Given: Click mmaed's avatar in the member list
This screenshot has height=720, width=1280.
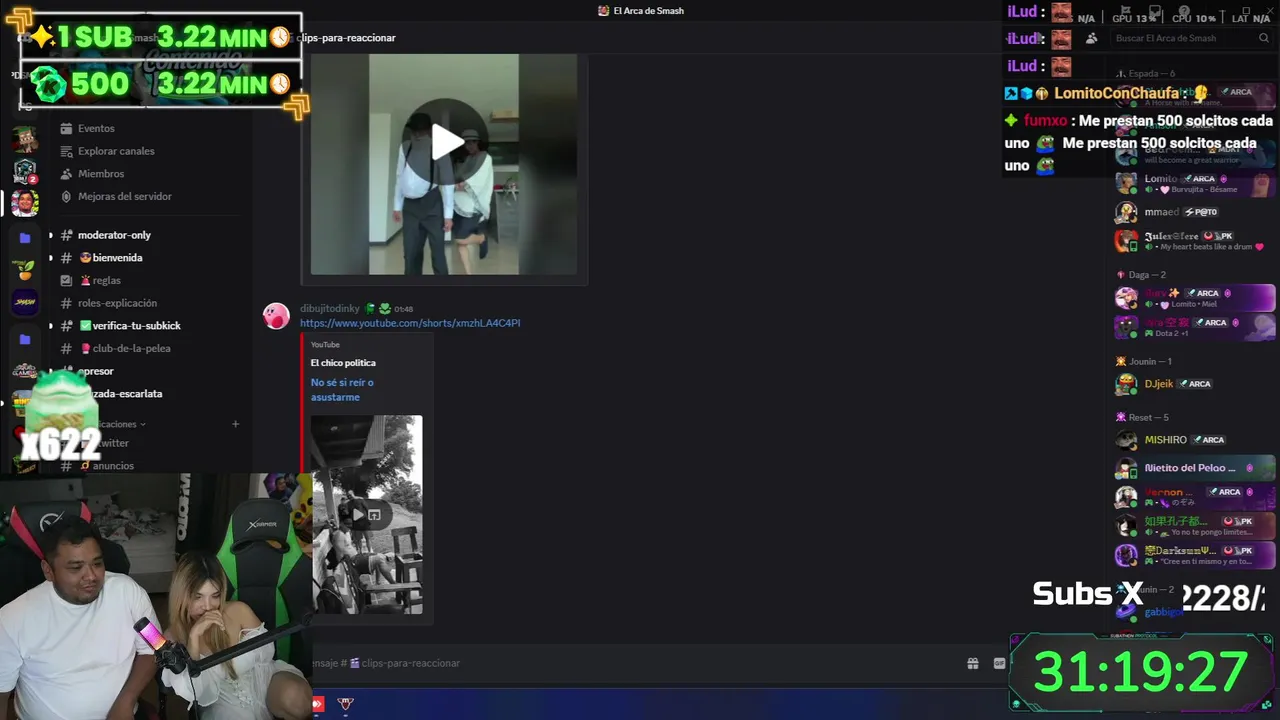Looking at the screenshot, I should 1127,212.
